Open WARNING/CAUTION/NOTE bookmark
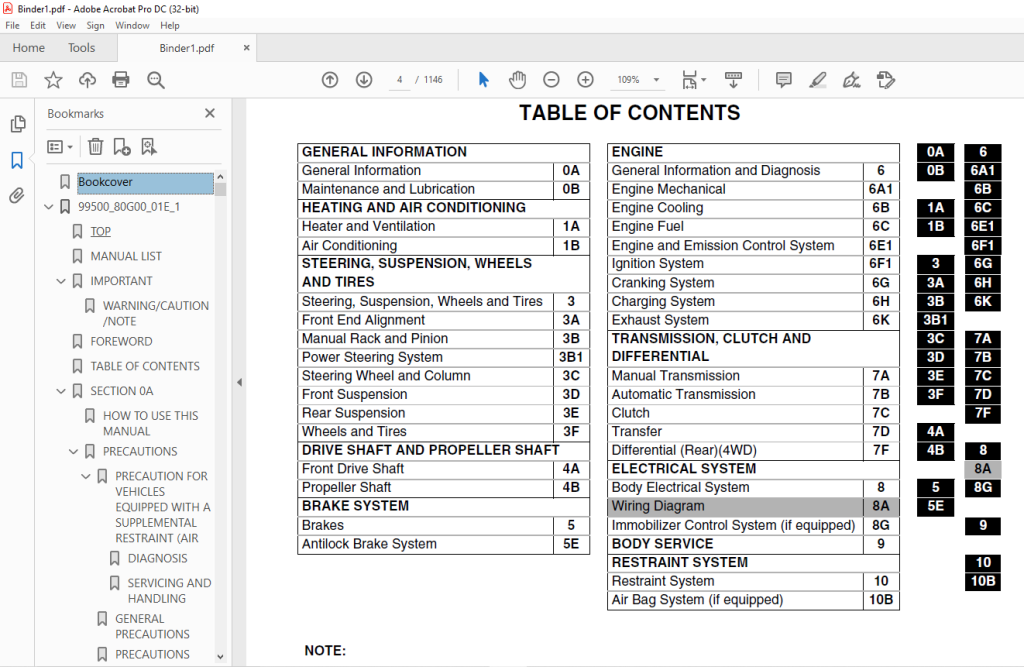The image size is (1024, 667). [x=156, y=313]
